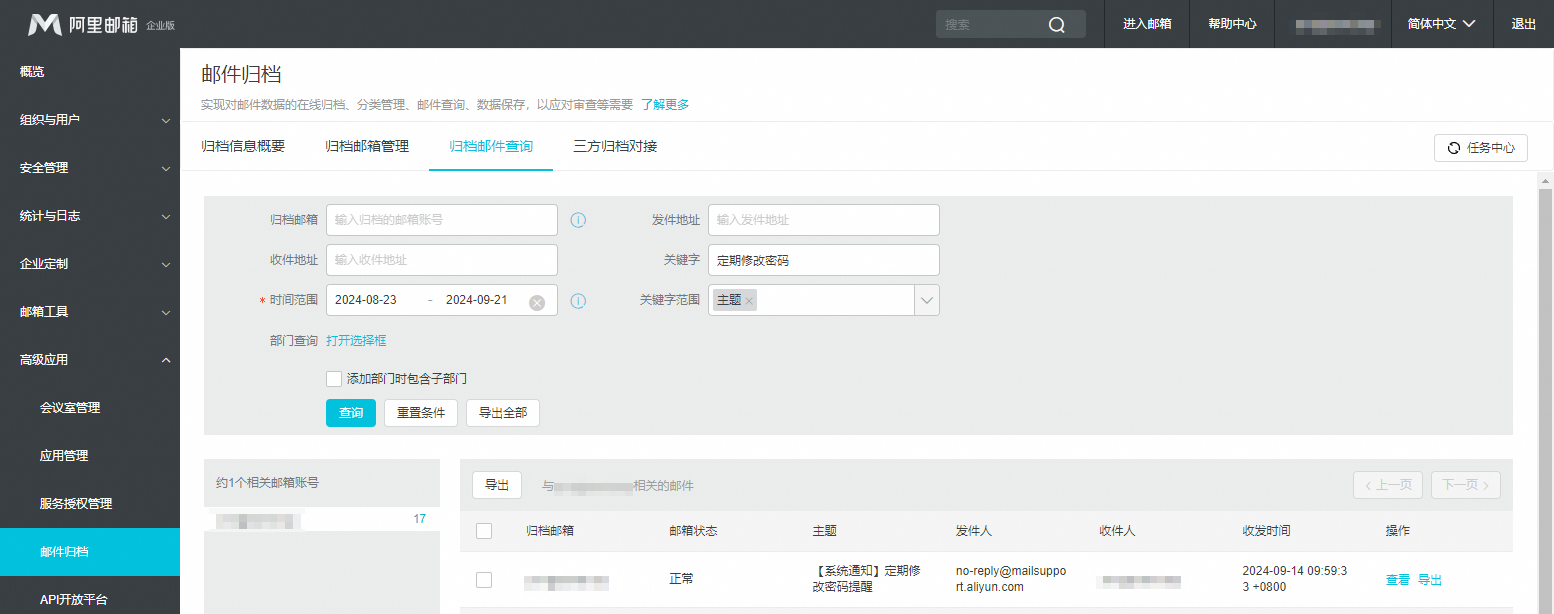Click the info icon next to 时间范围
The image size is (1554, 614).
(x=578, y=300)
